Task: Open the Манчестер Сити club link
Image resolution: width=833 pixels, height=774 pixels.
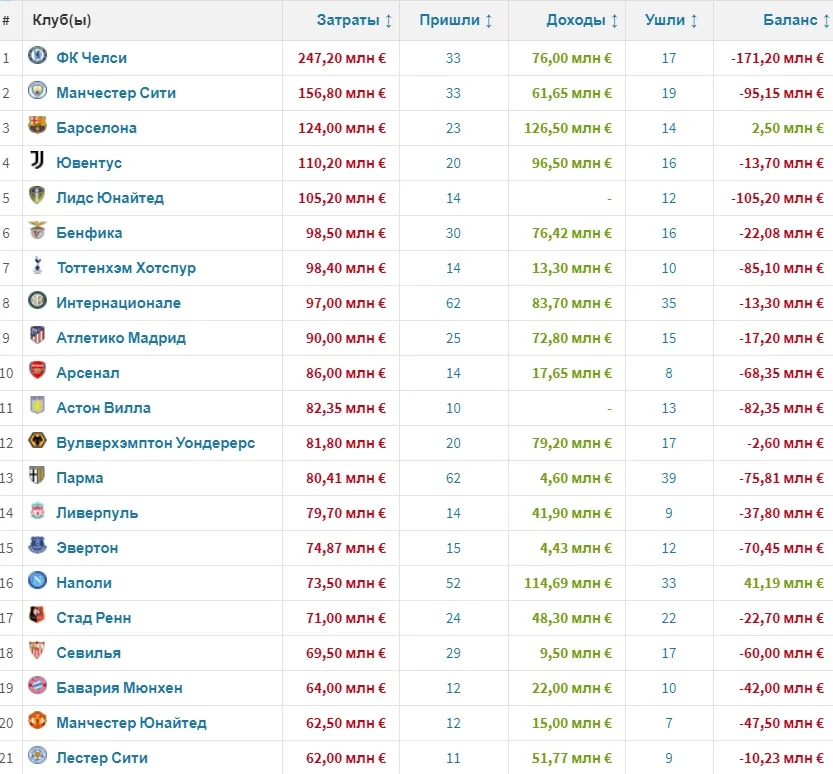Action: pyautogui.click(x=116, y=93)
